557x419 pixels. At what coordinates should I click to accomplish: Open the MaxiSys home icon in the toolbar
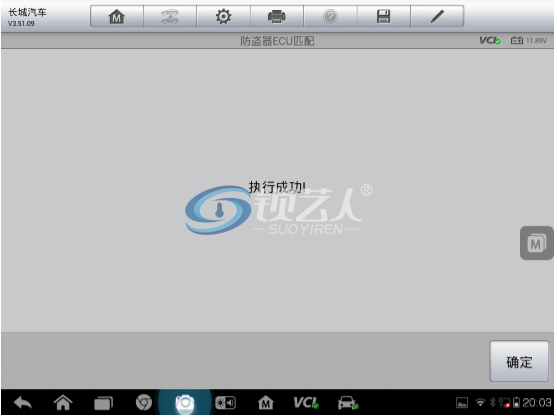tap(117, 16)
